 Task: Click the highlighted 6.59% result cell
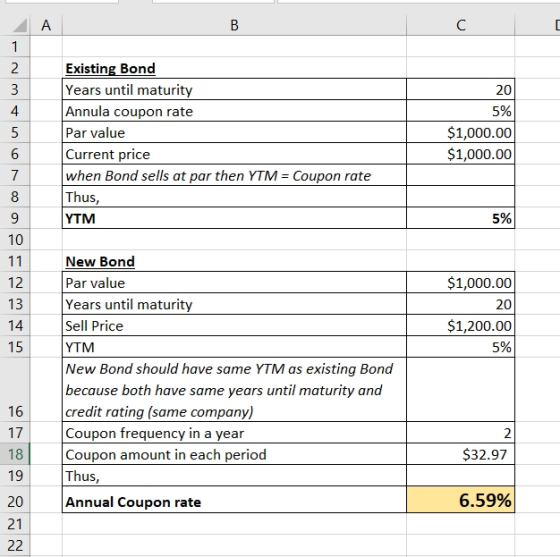tap(461, 500)
